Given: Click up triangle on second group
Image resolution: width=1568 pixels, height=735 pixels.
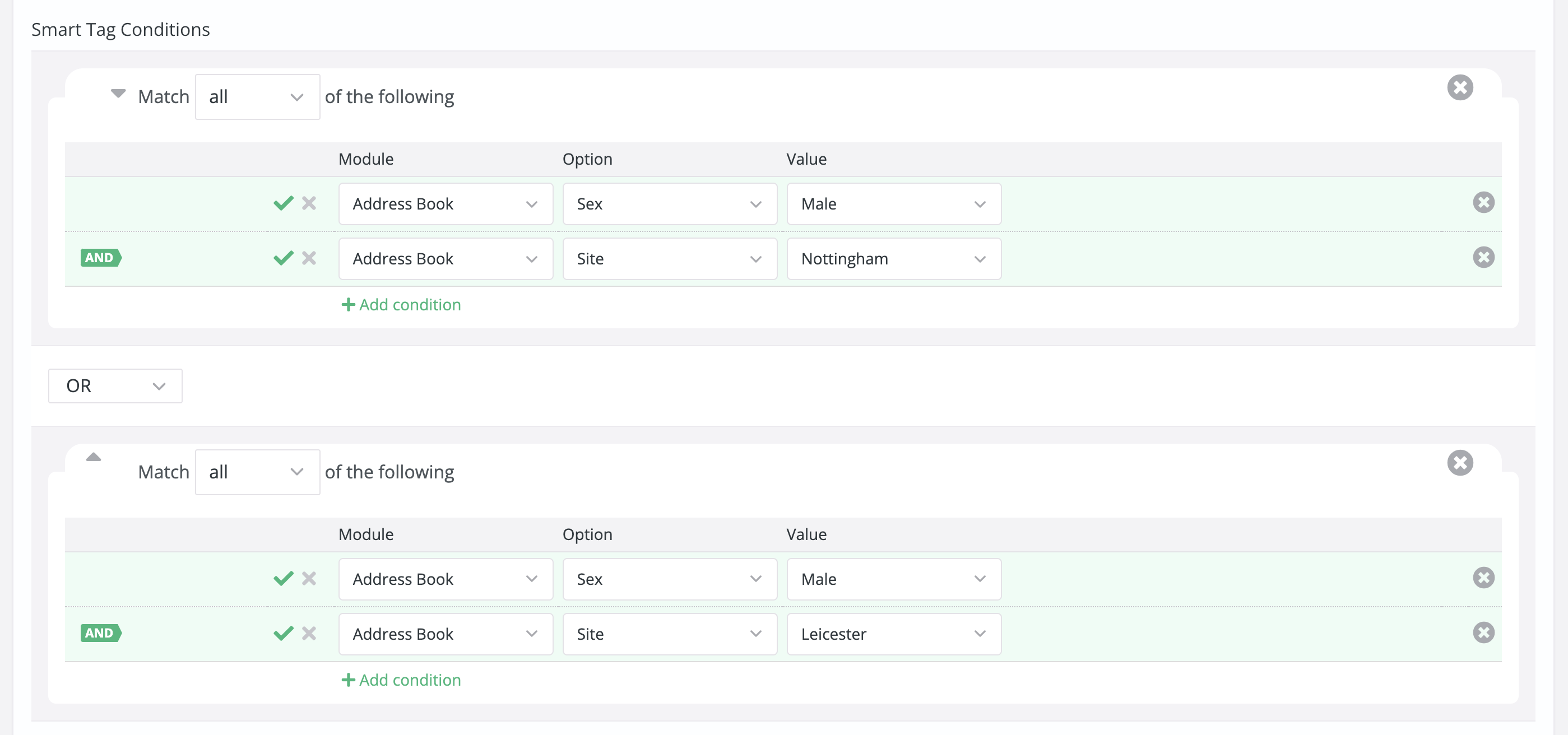Looking at the screenshot, I should point(93,457).
